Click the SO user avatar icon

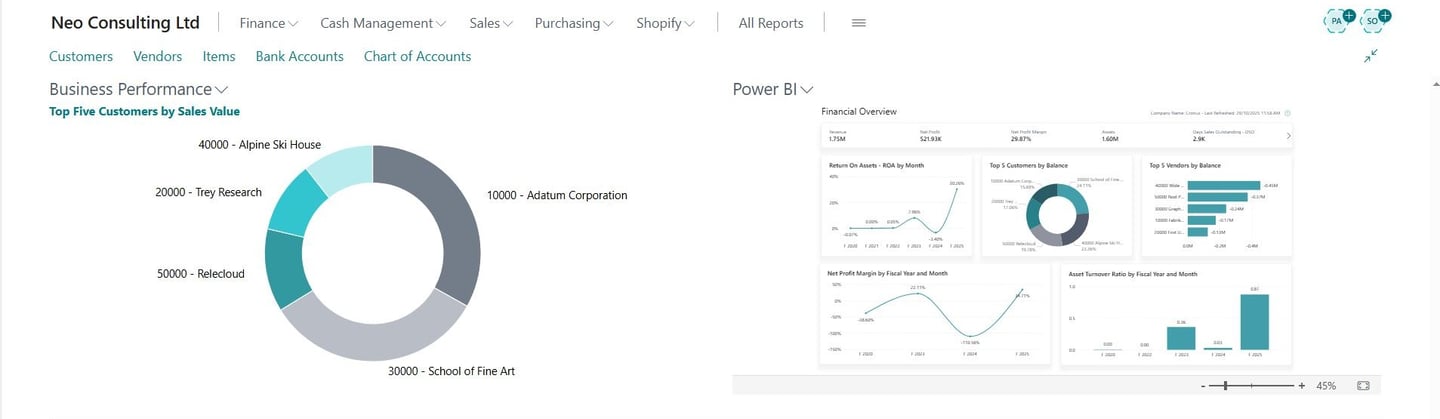coord(1374,20)
